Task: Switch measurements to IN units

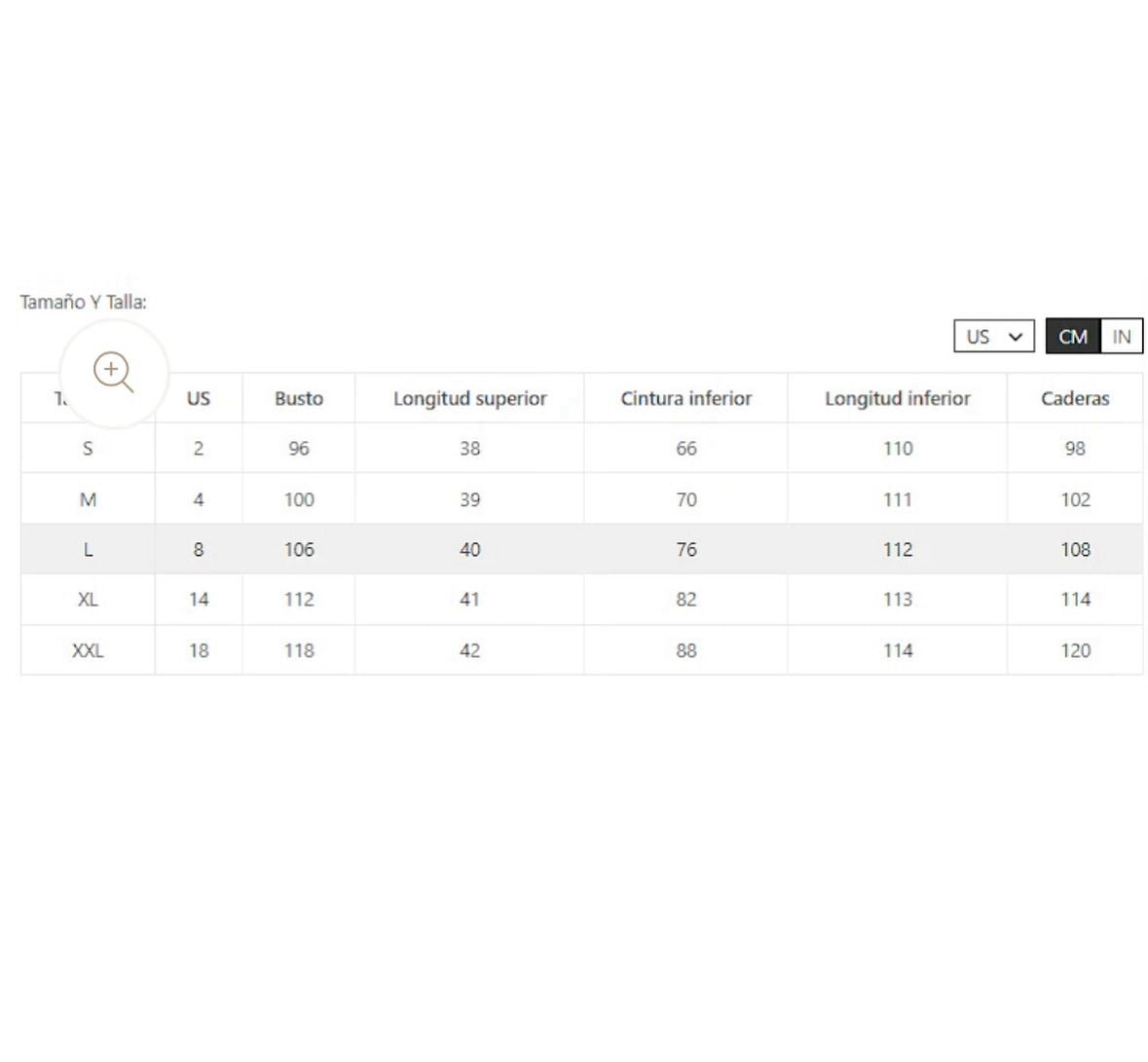Action: point(1122,337)
